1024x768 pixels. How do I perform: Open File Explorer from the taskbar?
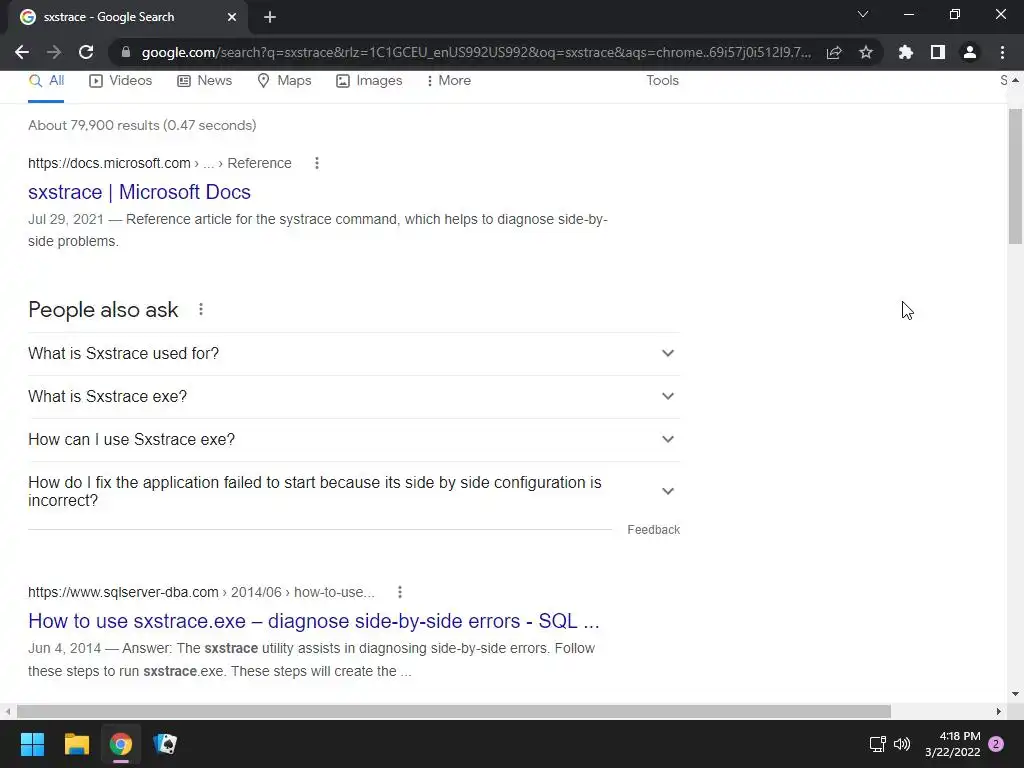tap(76, 744)
